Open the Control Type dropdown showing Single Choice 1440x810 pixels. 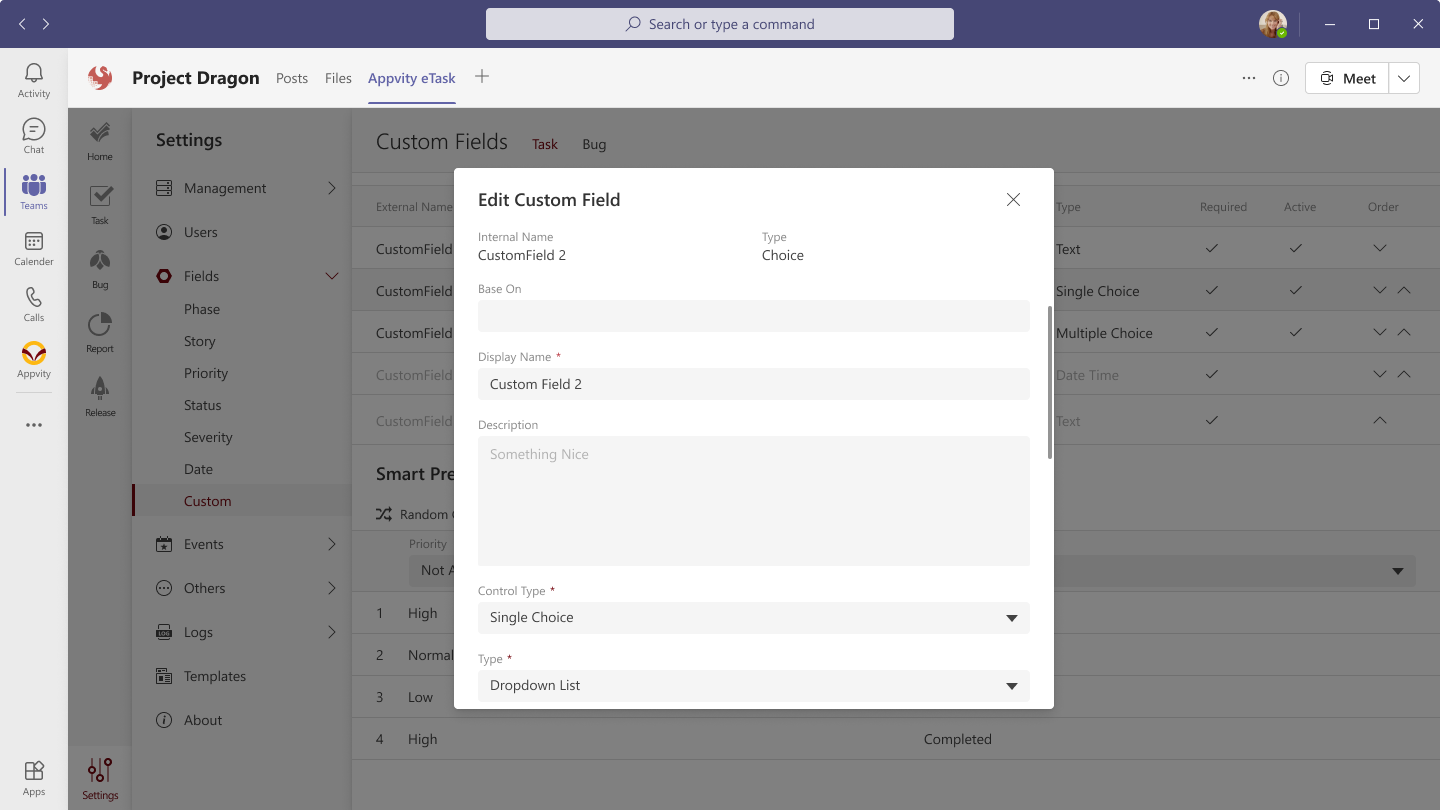tap(753, 617)
